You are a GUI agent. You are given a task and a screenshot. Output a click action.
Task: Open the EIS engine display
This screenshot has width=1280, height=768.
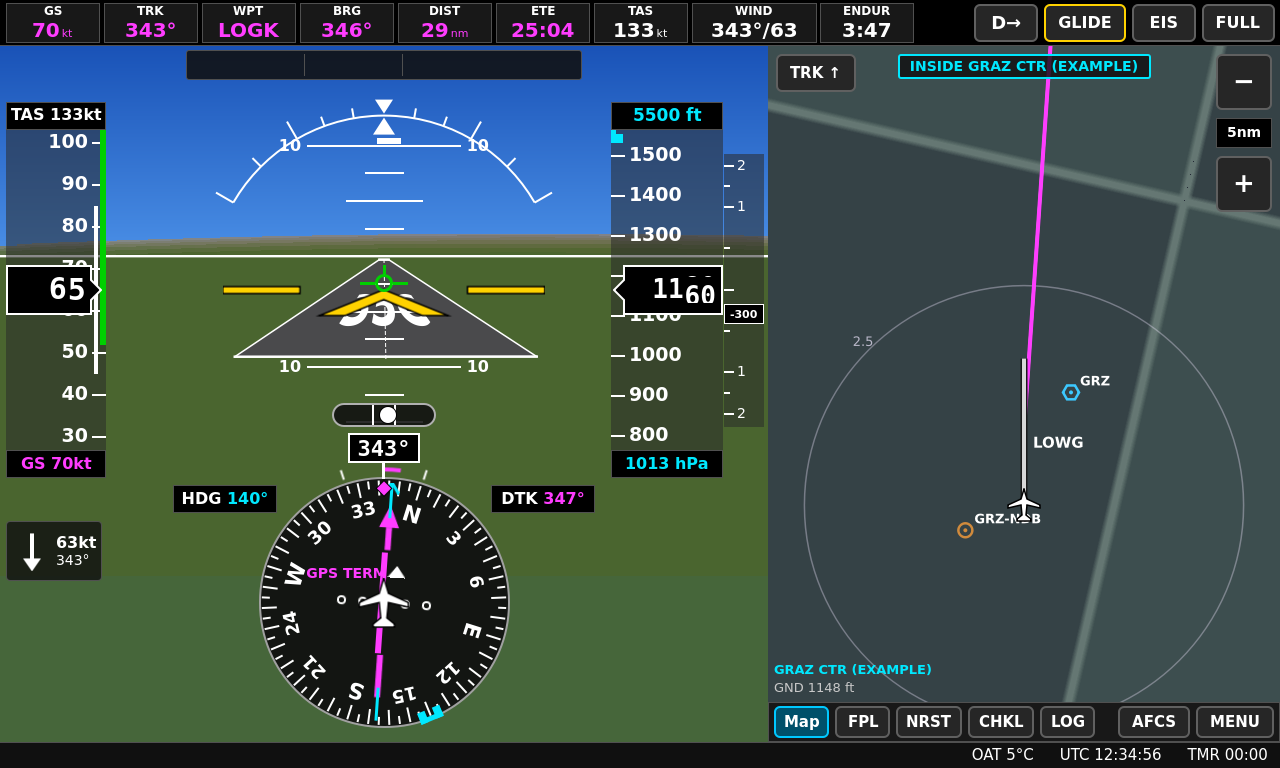[x=1164, y=23]
